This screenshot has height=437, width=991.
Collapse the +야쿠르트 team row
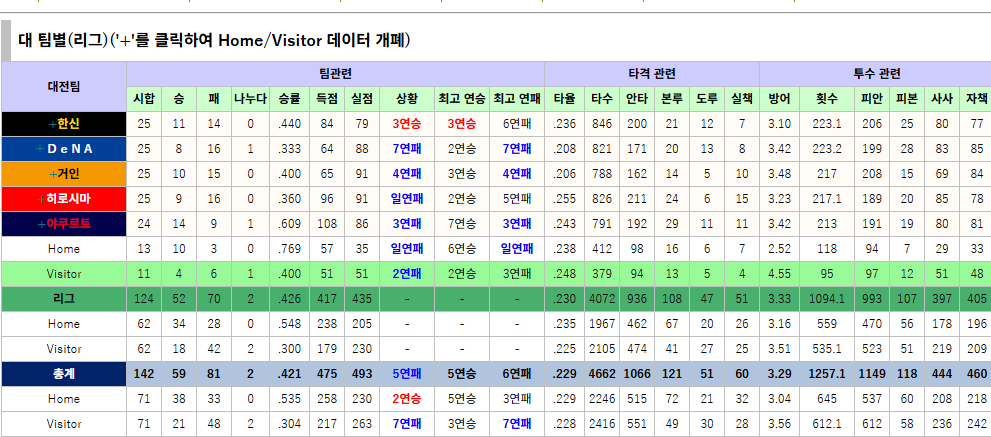pyautogui.click(x=64, y=224)
